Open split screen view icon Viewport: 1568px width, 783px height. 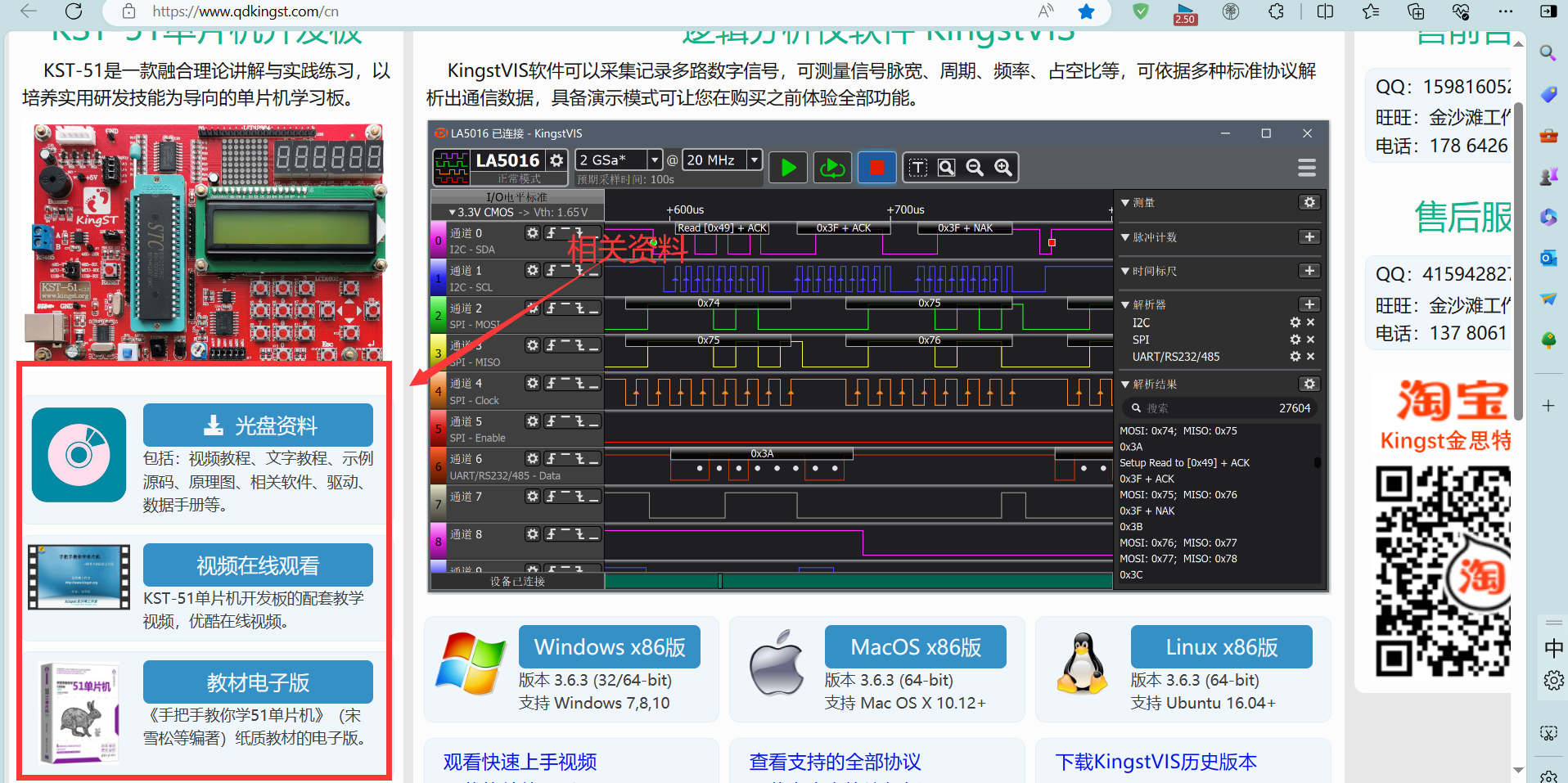[x=1326, y=11]
